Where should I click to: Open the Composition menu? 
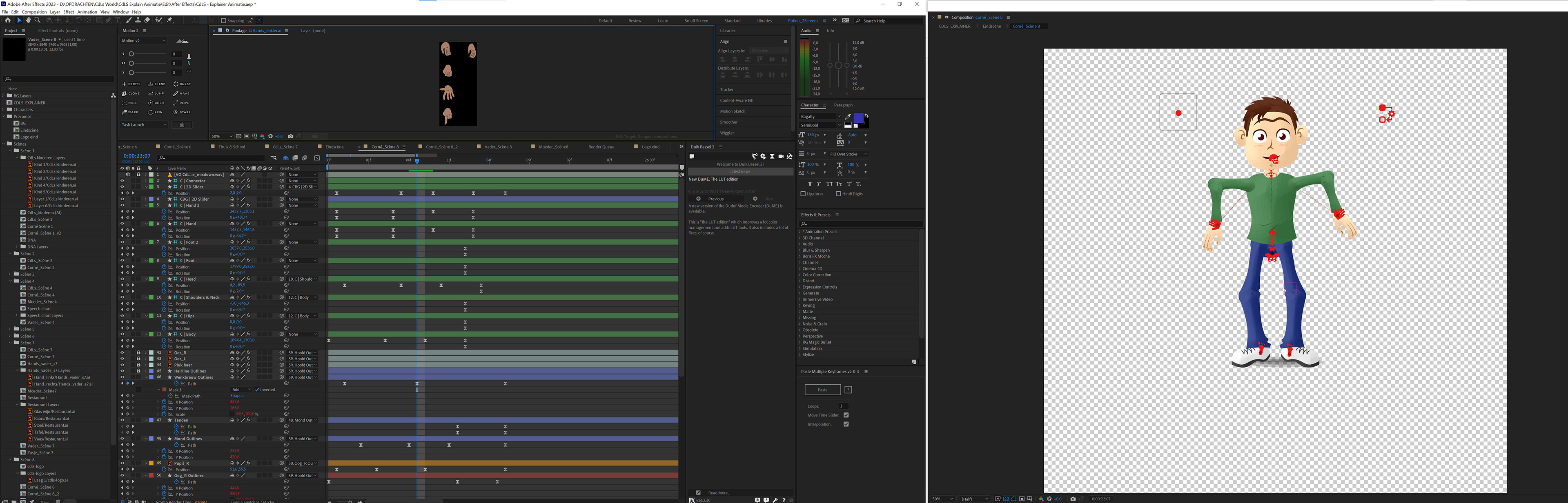[34, 11]
